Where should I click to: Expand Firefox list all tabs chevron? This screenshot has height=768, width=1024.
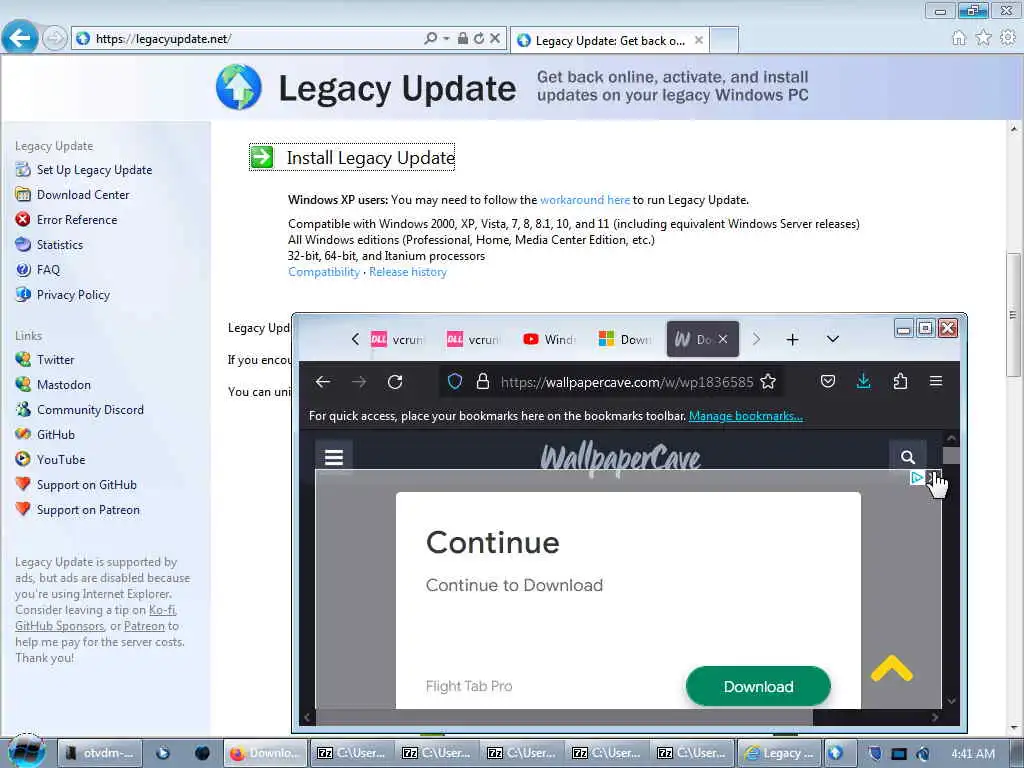point(833,339)
